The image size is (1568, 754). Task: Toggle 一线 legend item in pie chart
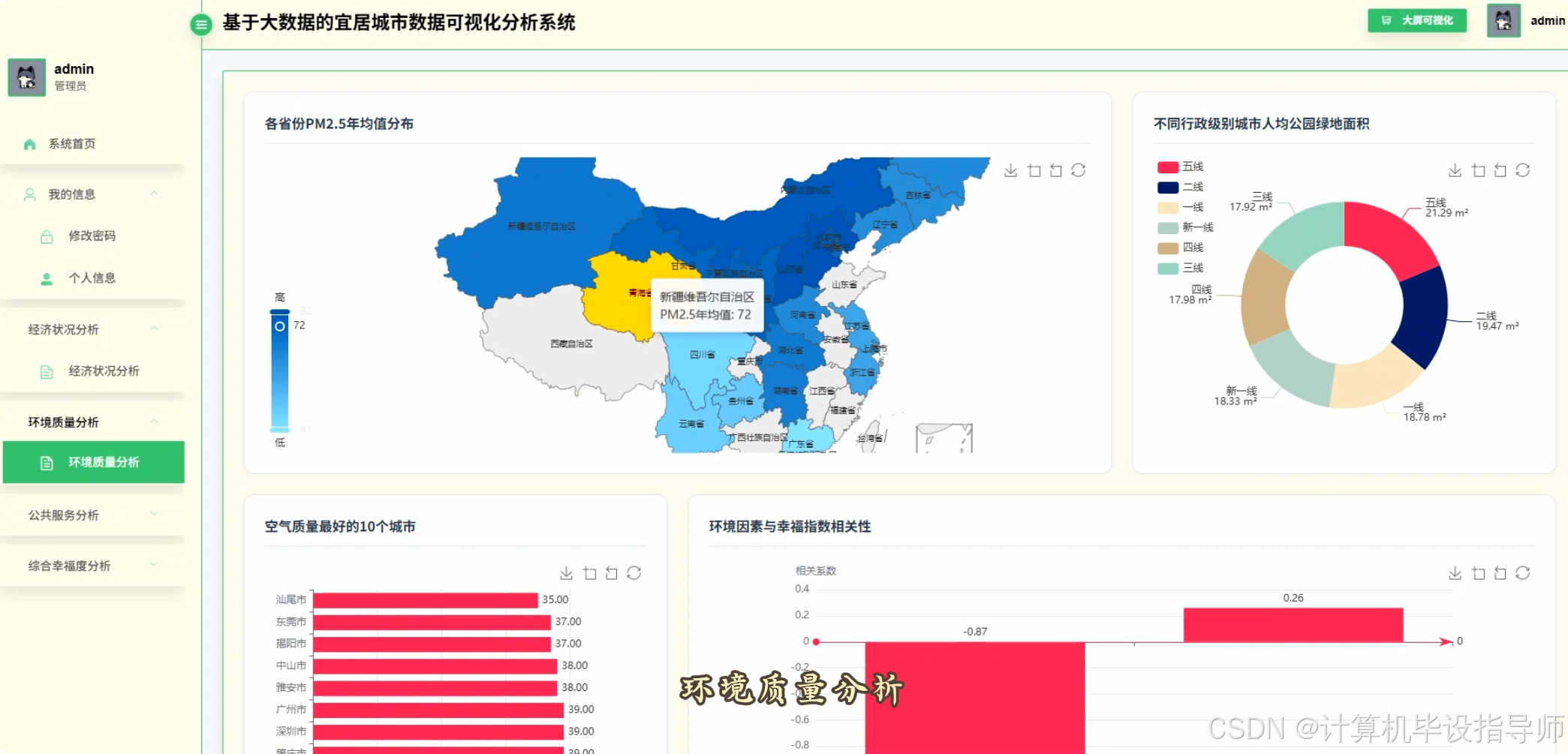(x=1181, y=207)
